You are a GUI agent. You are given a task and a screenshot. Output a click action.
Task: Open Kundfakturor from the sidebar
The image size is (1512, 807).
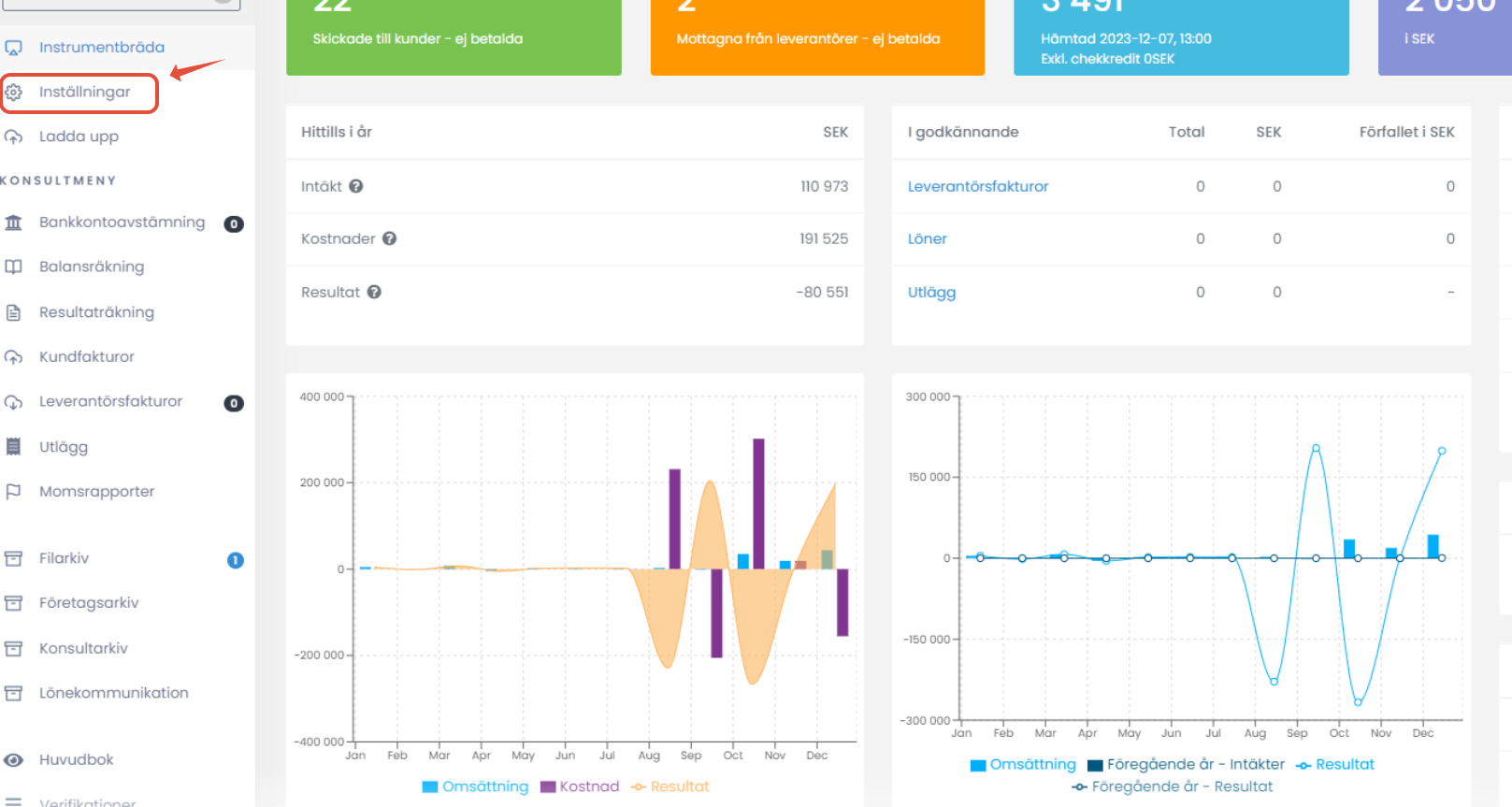[x=87, y=357]
